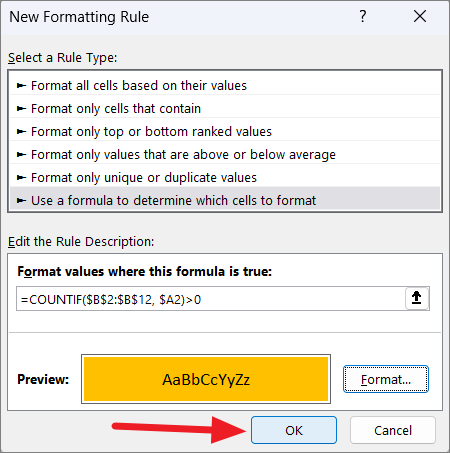Click the collapse dialog range selector icon
Viewport: 450px width, 453px height.
coord(417,298)
